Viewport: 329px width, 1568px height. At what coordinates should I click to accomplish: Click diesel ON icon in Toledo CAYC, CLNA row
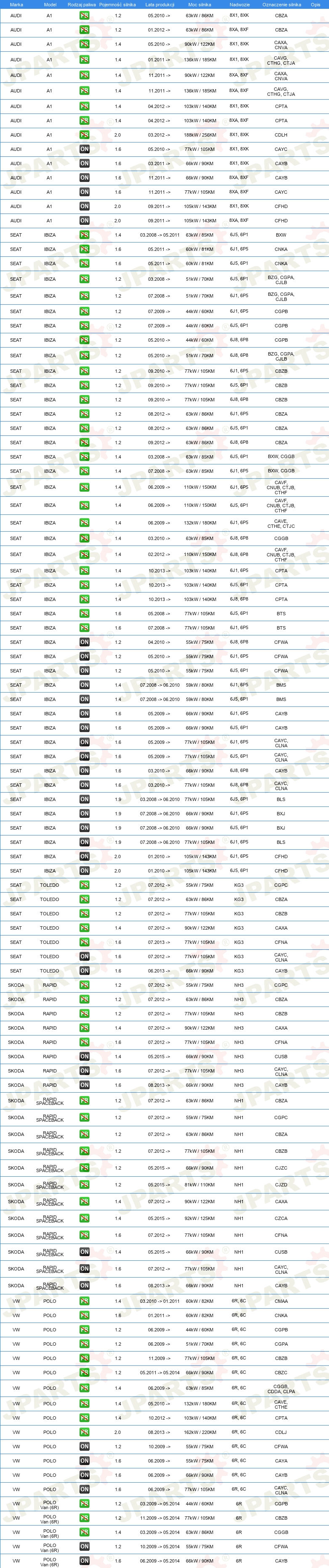(84, 956)
